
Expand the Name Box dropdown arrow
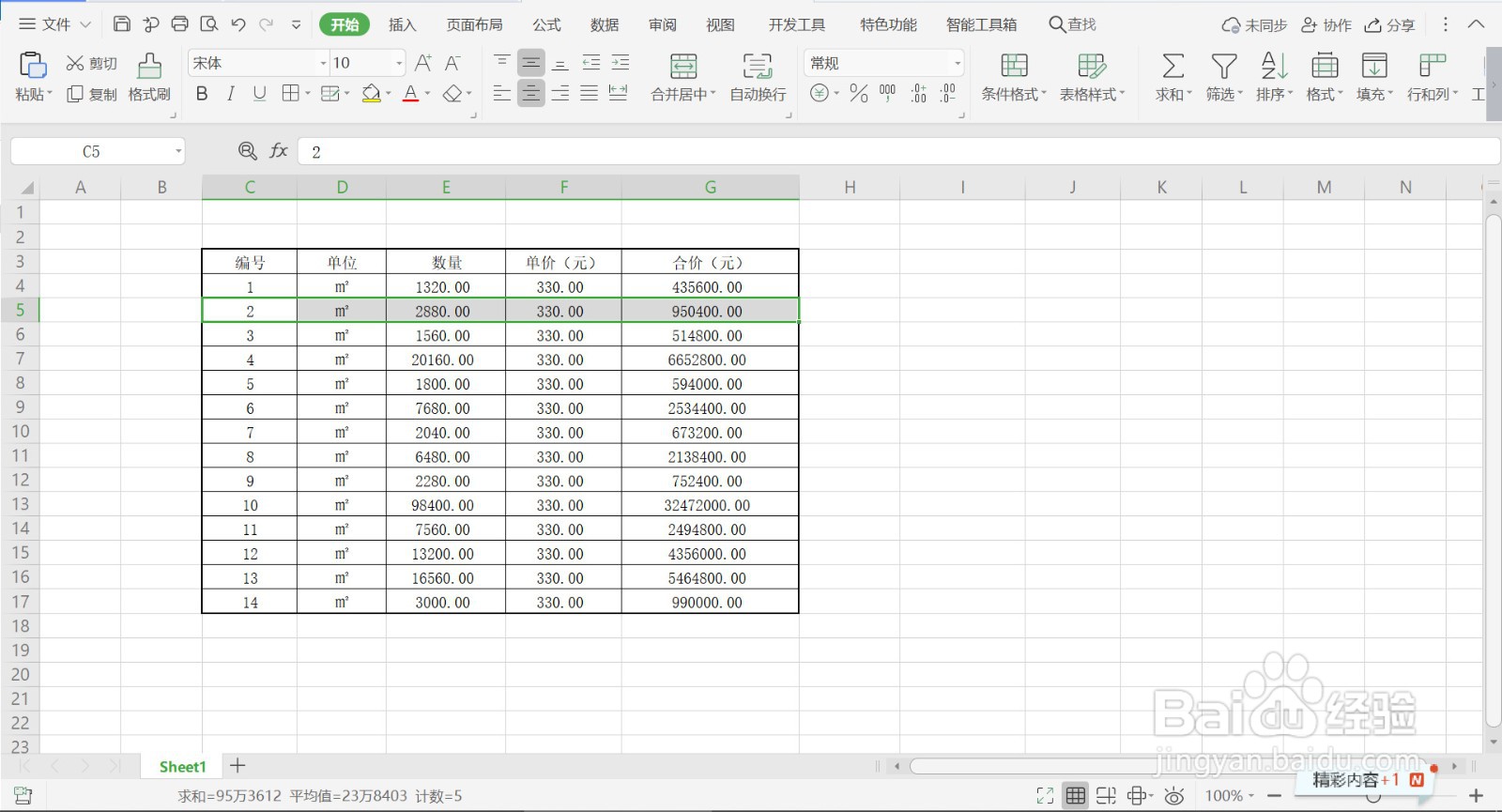[x=178, y=151]
